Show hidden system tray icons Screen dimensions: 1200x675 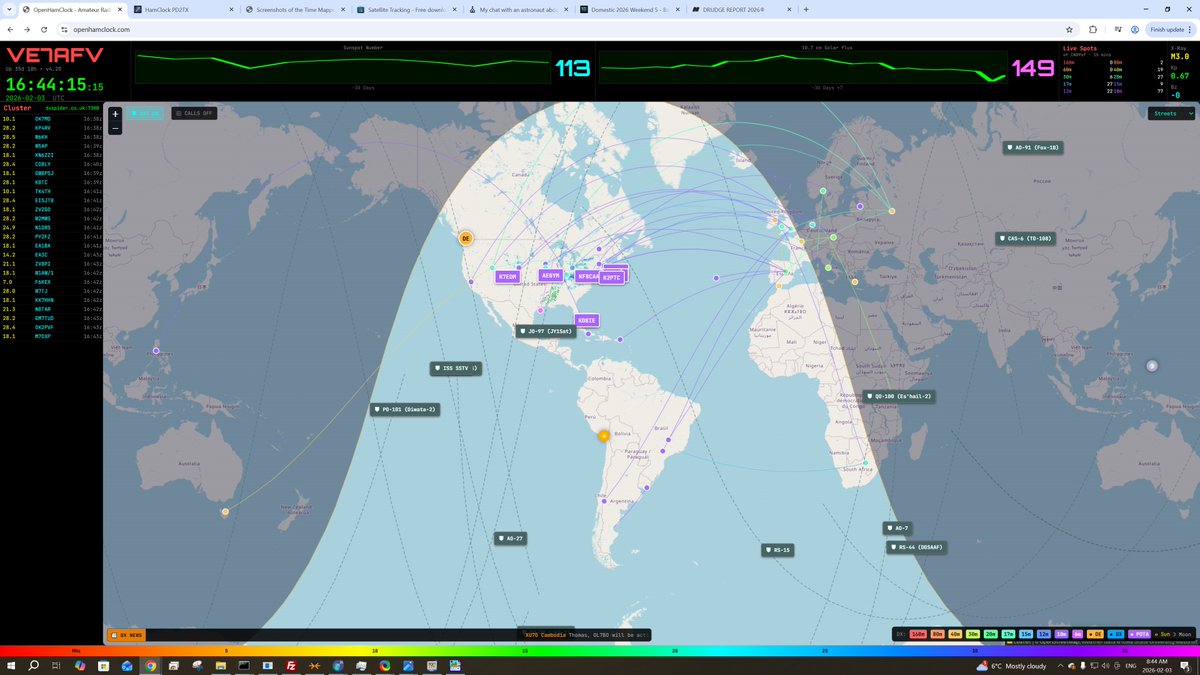pos(1060,665)
